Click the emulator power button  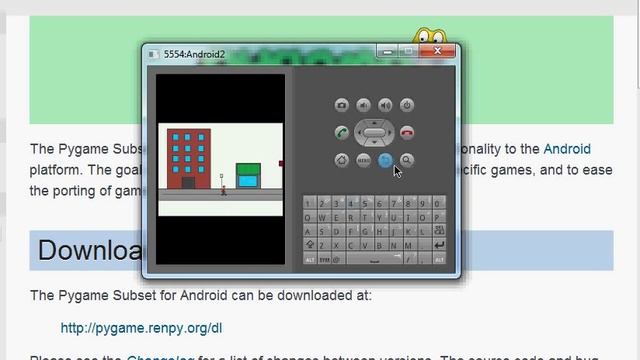407,105
